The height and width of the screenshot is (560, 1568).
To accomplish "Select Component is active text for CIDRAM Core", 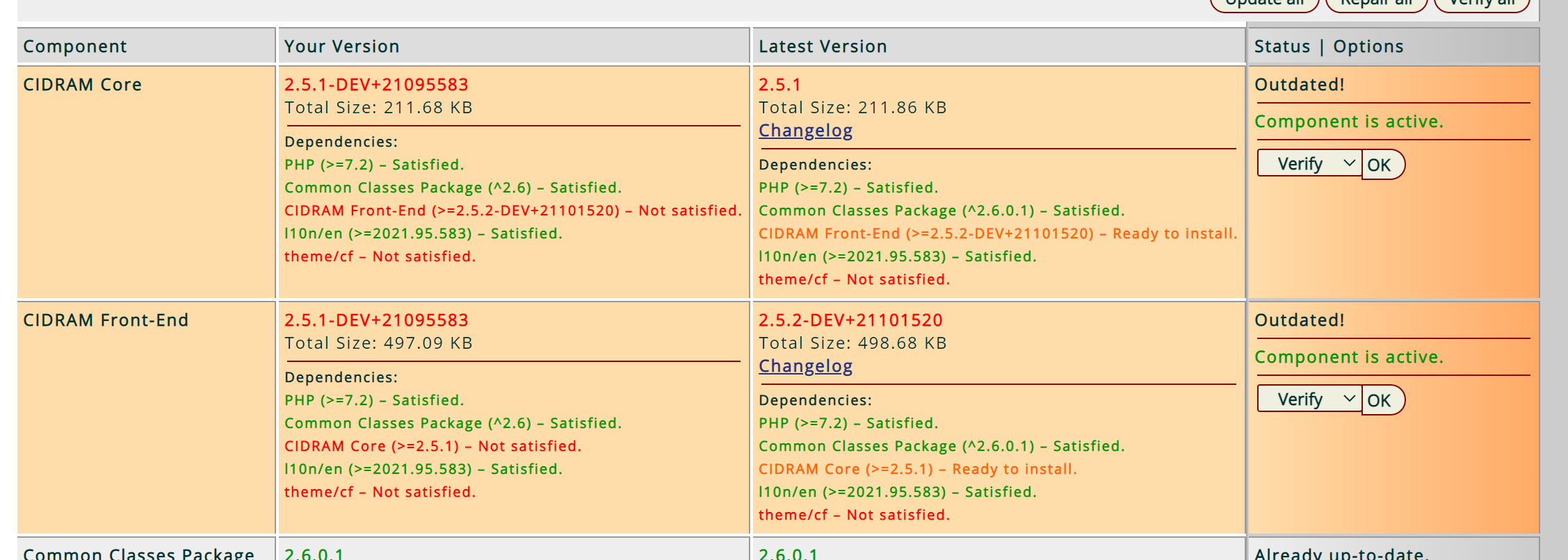I will pos(1349,122).
